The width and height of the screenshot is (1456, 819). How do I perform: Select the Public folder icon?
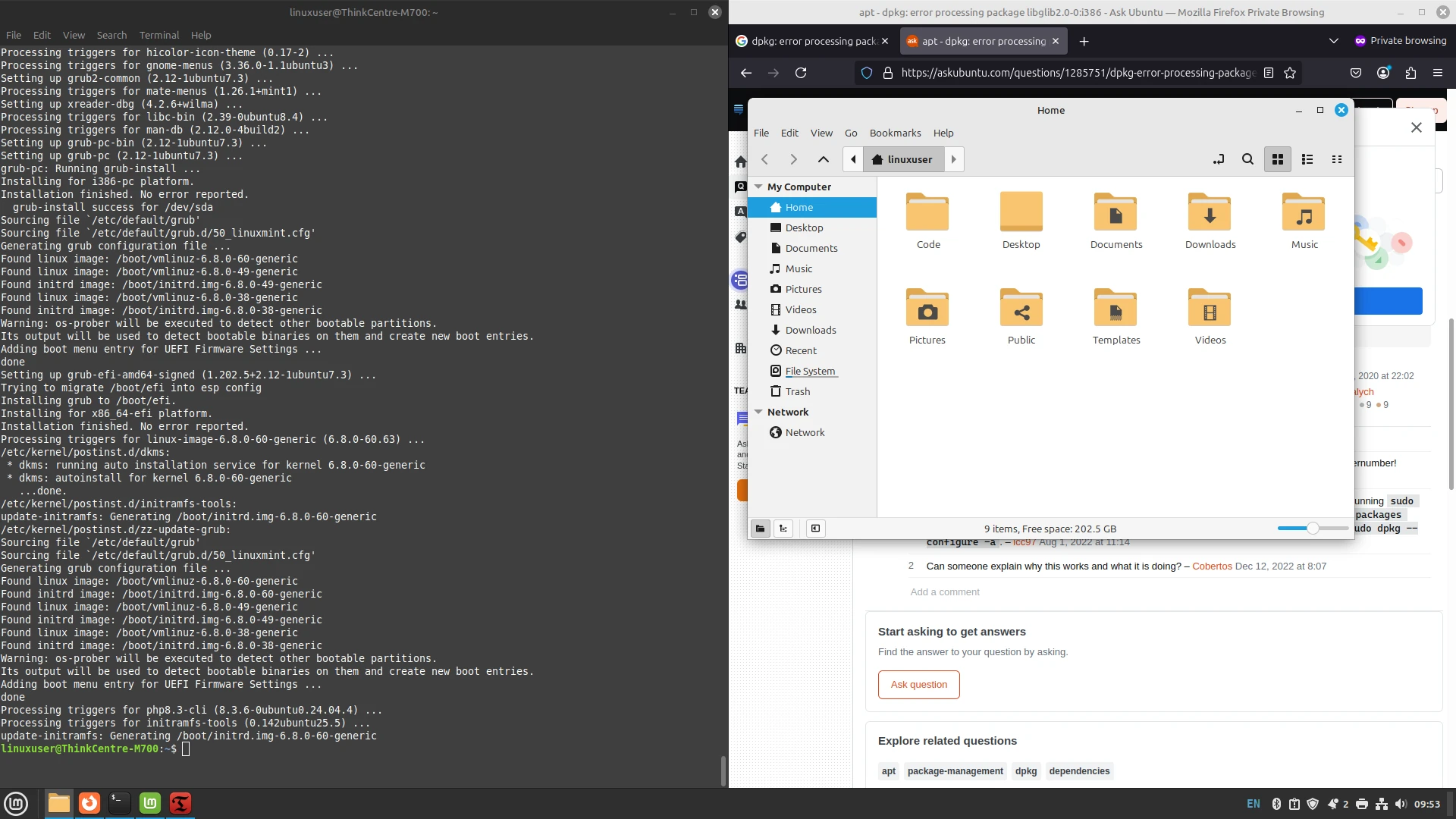(x=1021, y=308)
